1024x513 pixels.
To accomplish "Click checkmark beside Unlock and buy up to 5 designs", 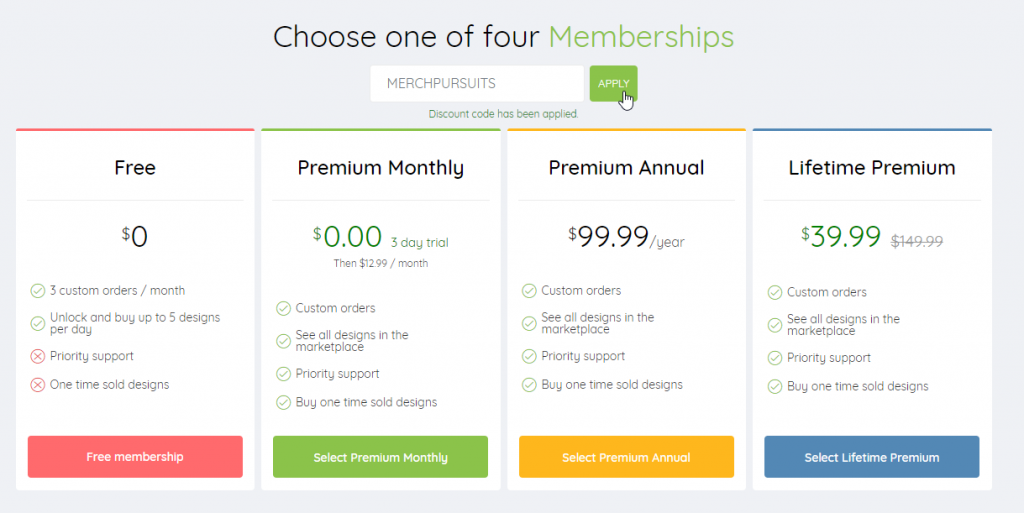I will coord(38,324).
